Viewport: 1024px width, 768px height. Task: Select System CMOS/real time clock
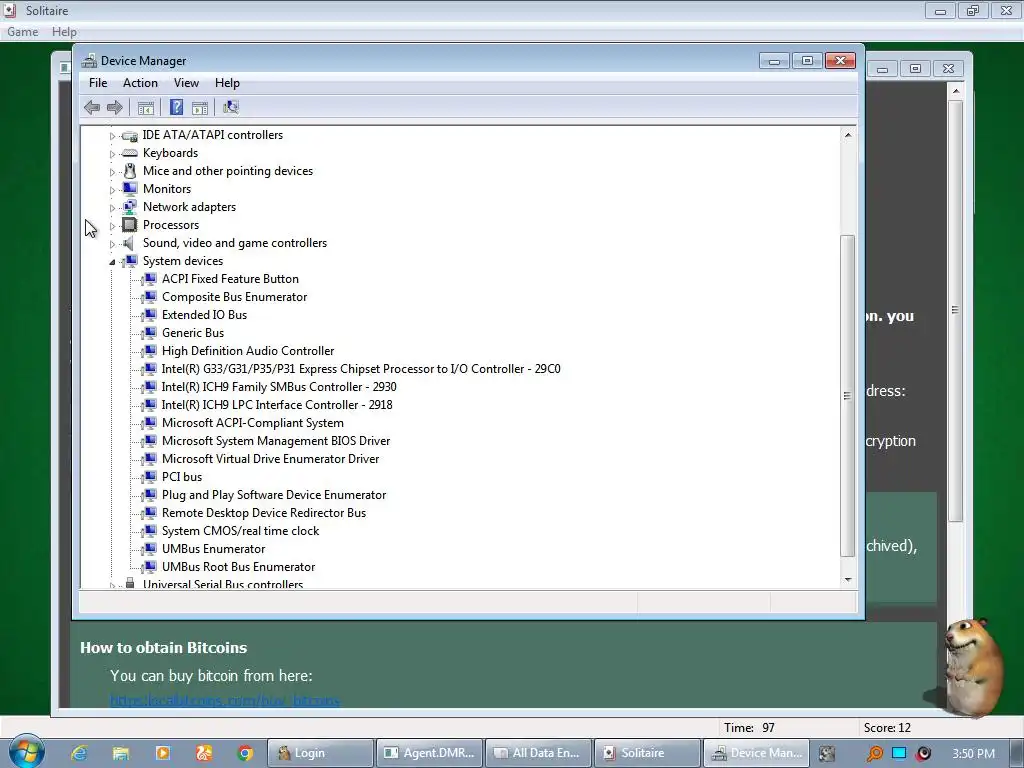(240, 531)
